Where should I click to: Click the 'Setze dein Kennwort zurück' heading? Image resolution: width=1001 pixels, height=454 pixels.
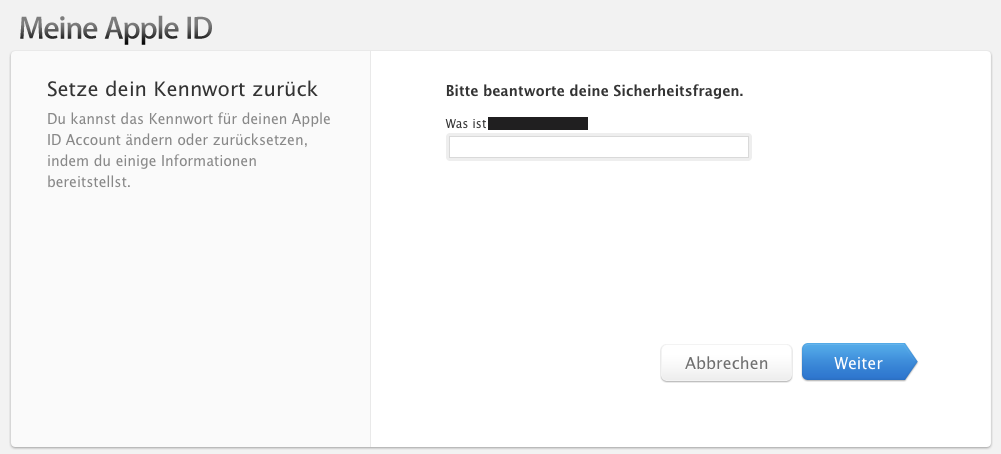tap(183, 89)
